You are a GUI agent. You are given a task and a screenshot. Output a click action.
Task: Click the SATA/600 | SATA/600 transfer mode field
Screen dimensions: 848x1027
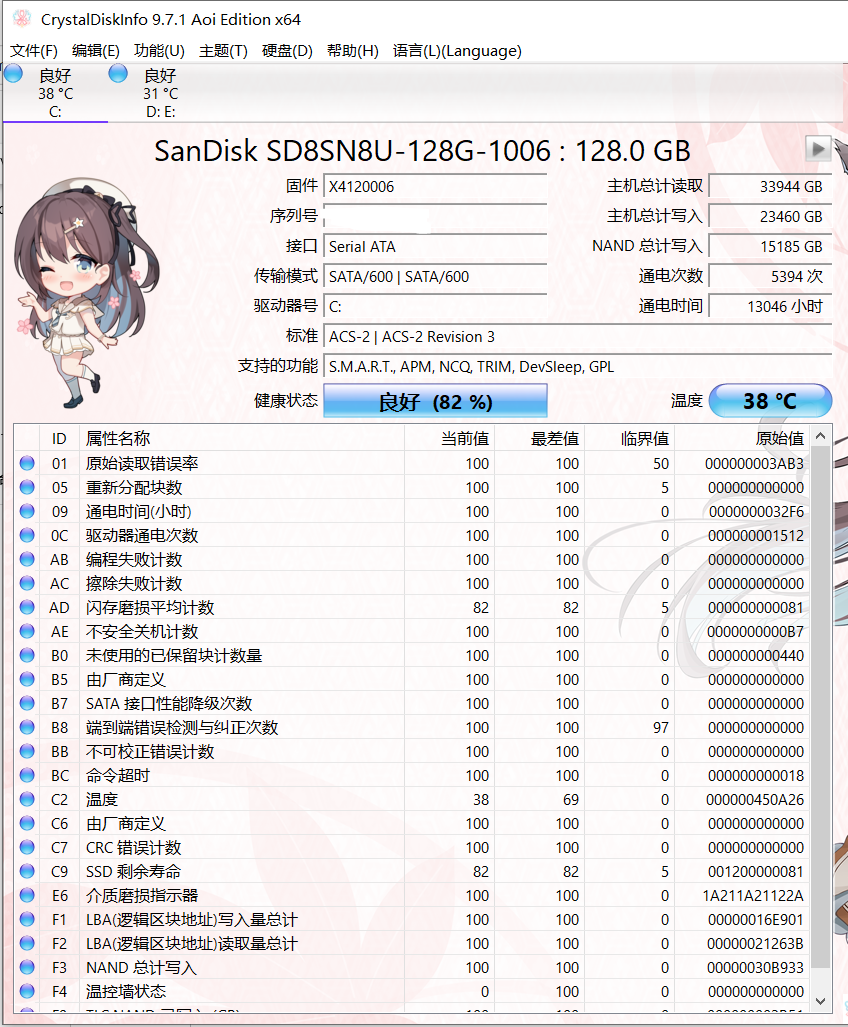435,276
